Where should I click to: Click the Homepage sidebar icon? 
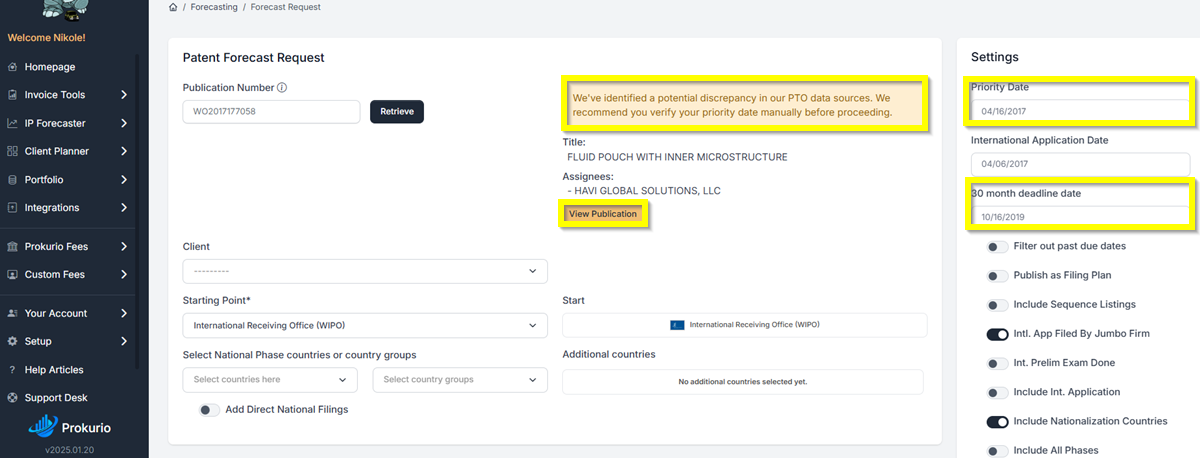pyautogui.click(x=12, y=67)
